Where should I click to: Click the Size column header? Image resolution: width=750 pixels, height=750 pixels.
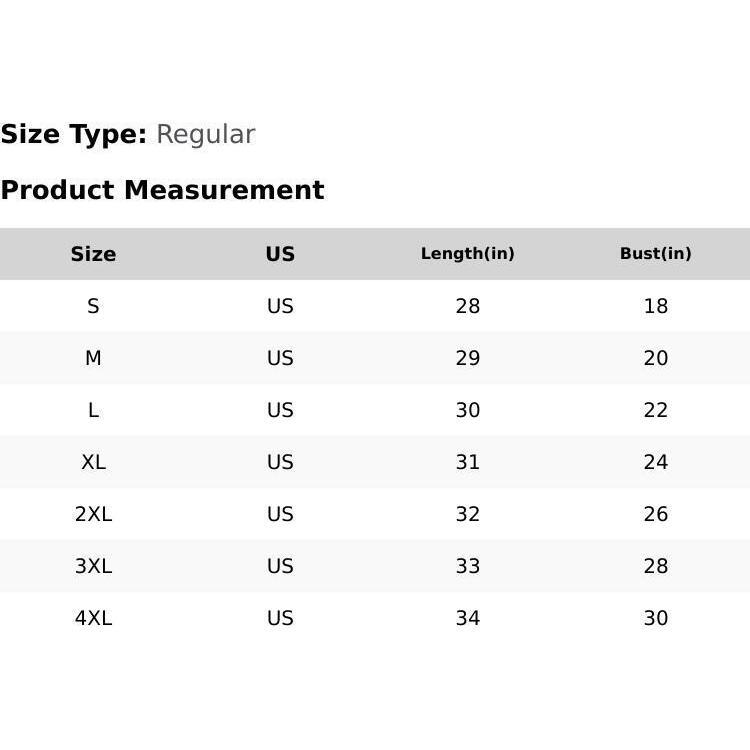tap(93, 254)
